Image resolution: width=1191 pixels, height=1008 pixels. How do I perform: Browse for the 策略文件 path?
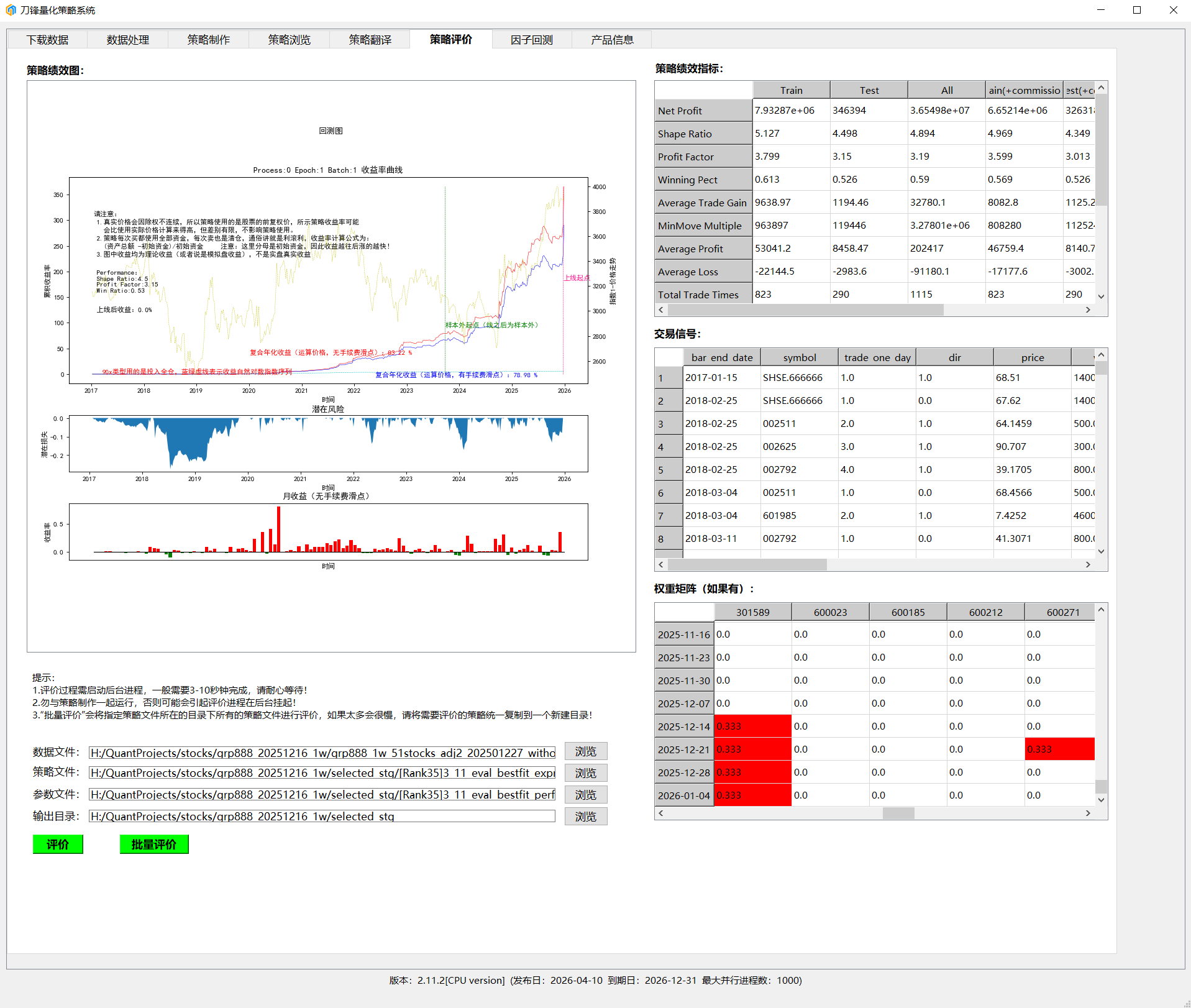click(x=585, y=773)
